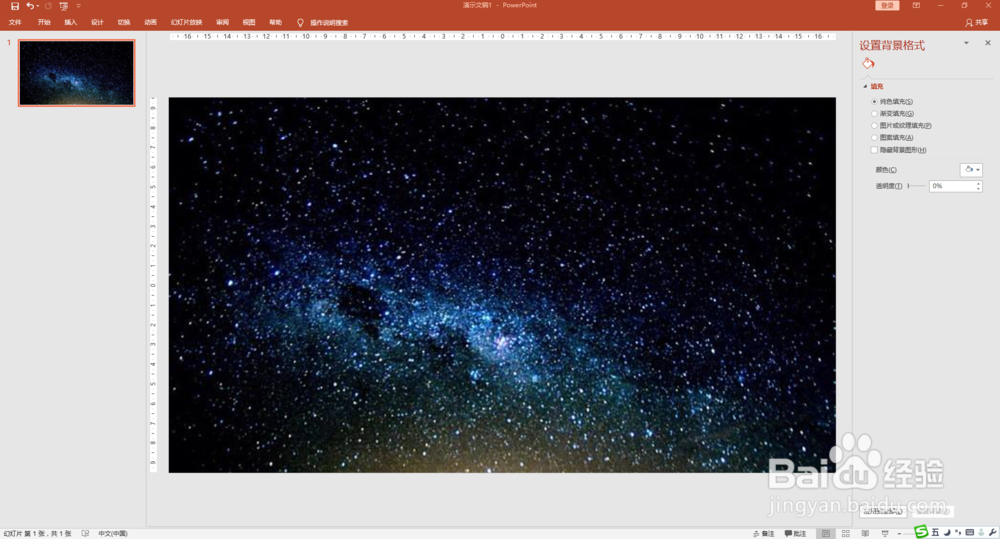Click the wrench settings icon on IME bar
Viewport: 1000px width, 539px height.
(992, 532)
